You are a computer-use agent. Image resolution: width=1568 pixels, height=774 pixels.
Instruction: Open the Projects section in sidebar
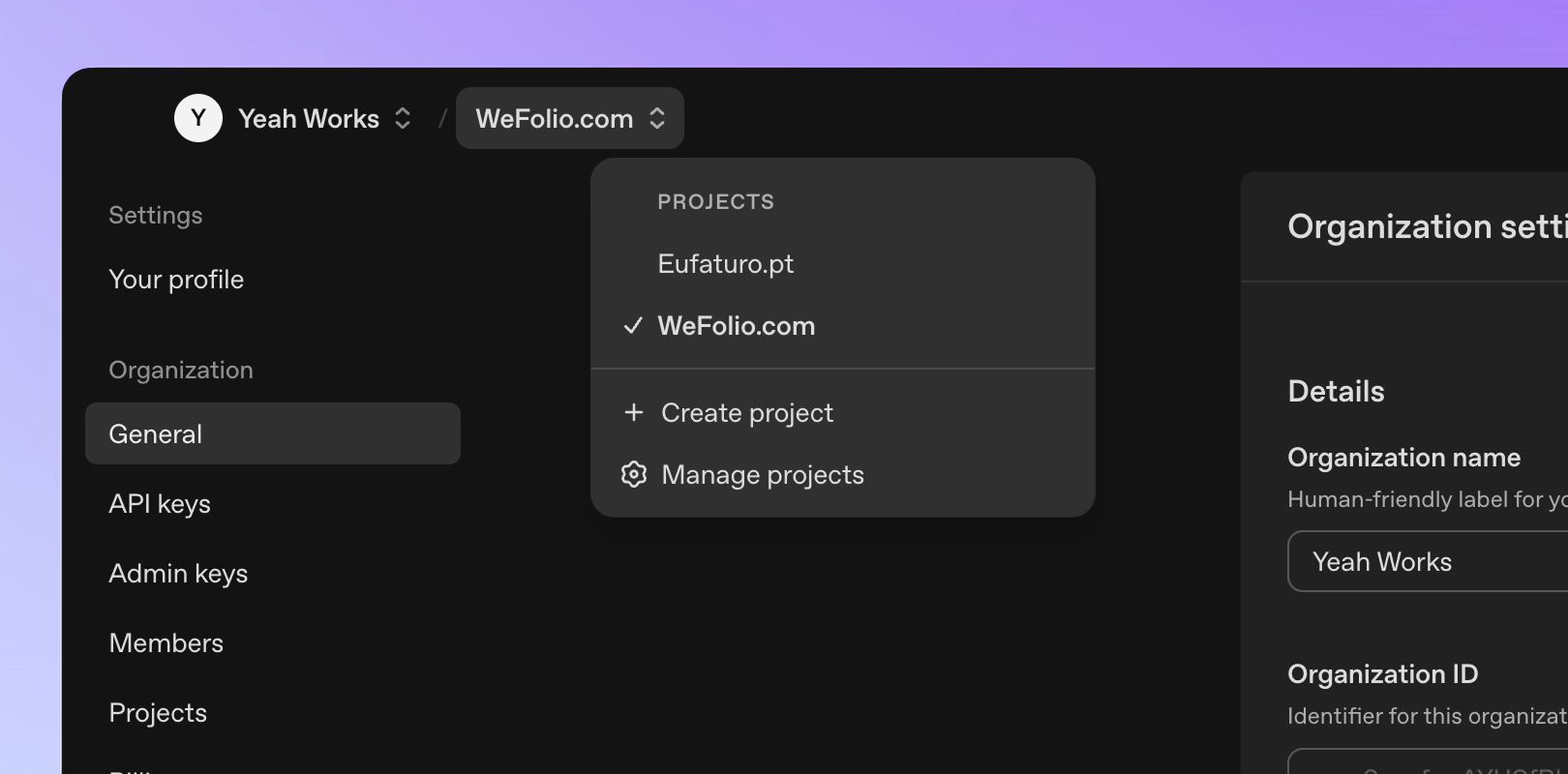[x=158, y=712]
